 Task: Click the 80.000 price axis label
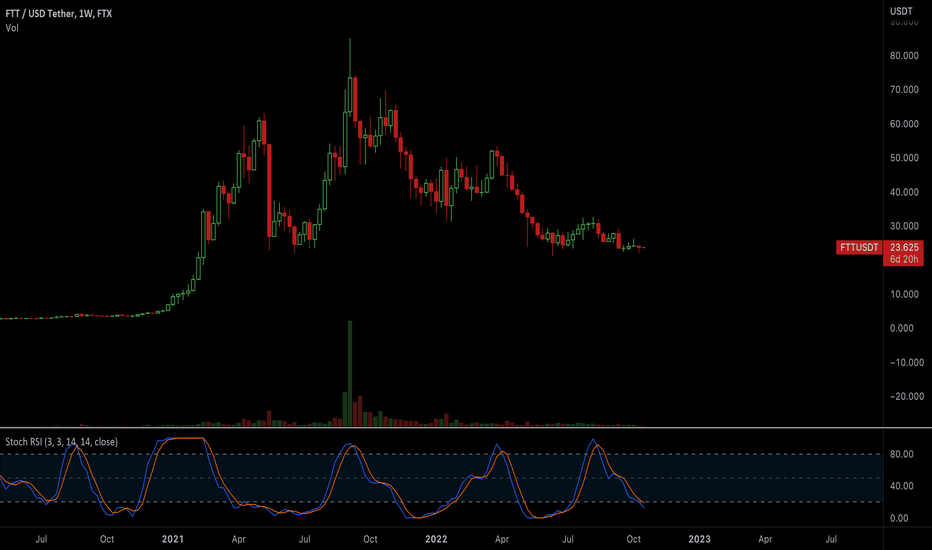point(903,56)
